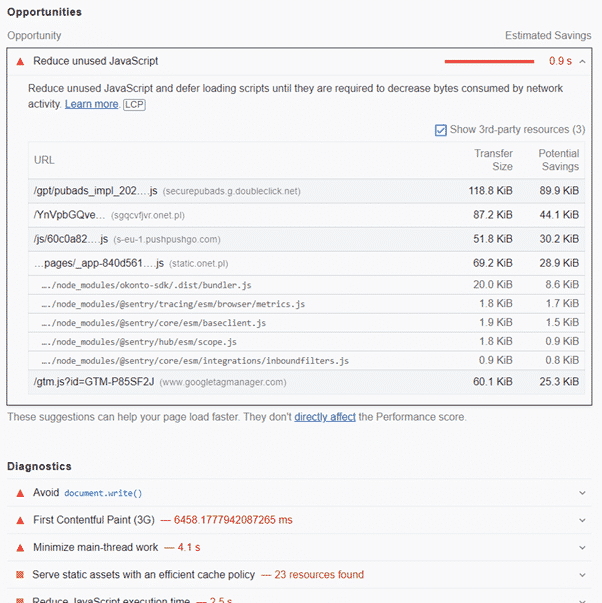Click the 25.3 KiB savings for gtm.js
This screenshot has height=603, width=602.
point(559,381)
